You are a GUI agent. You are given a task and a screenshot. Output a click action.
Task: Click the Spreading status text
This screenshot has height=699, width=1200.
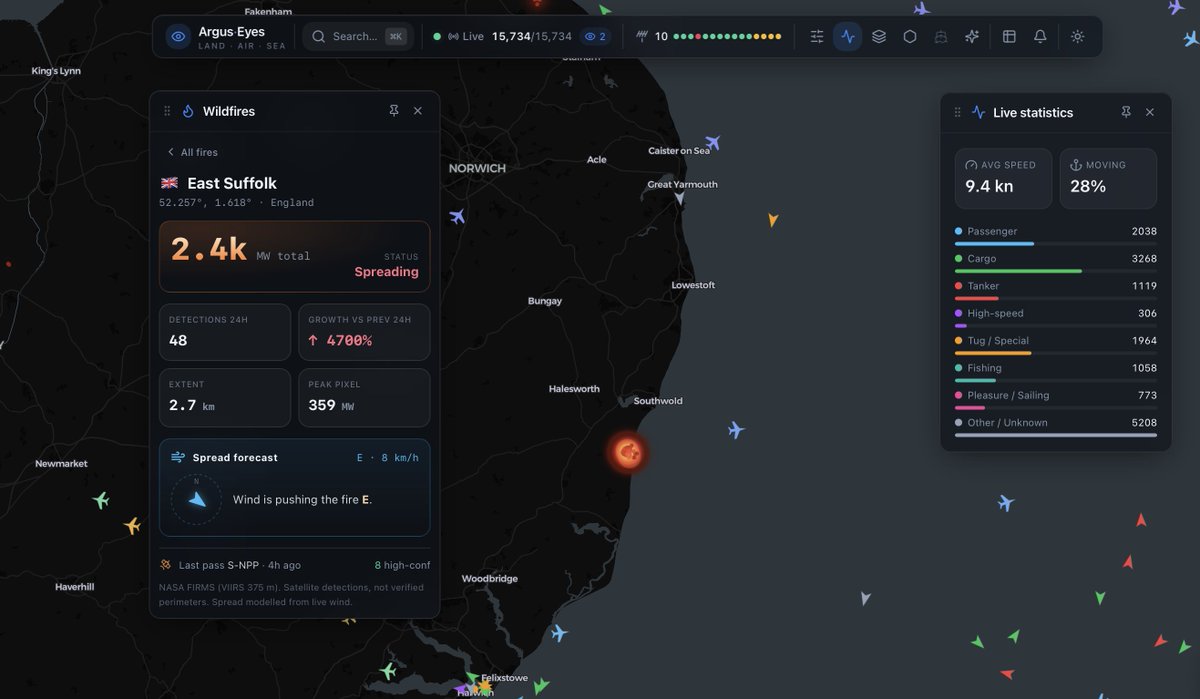point(386,272)
